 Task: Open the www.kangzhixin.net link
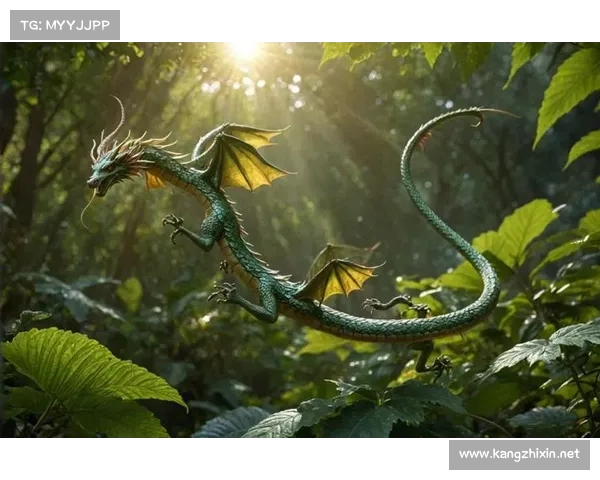[x=519, y=454]
